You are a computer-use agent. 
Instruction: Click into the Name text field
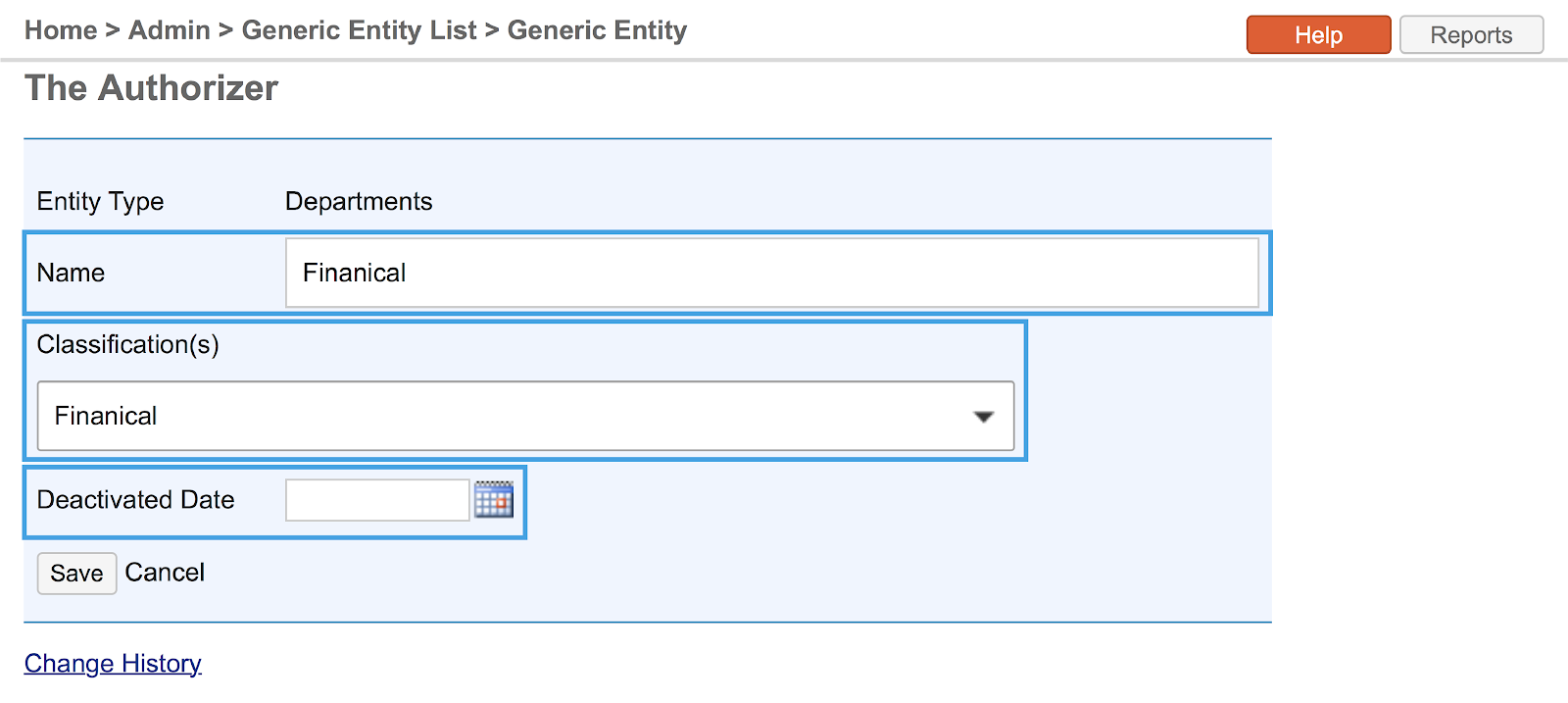(771, 273)
